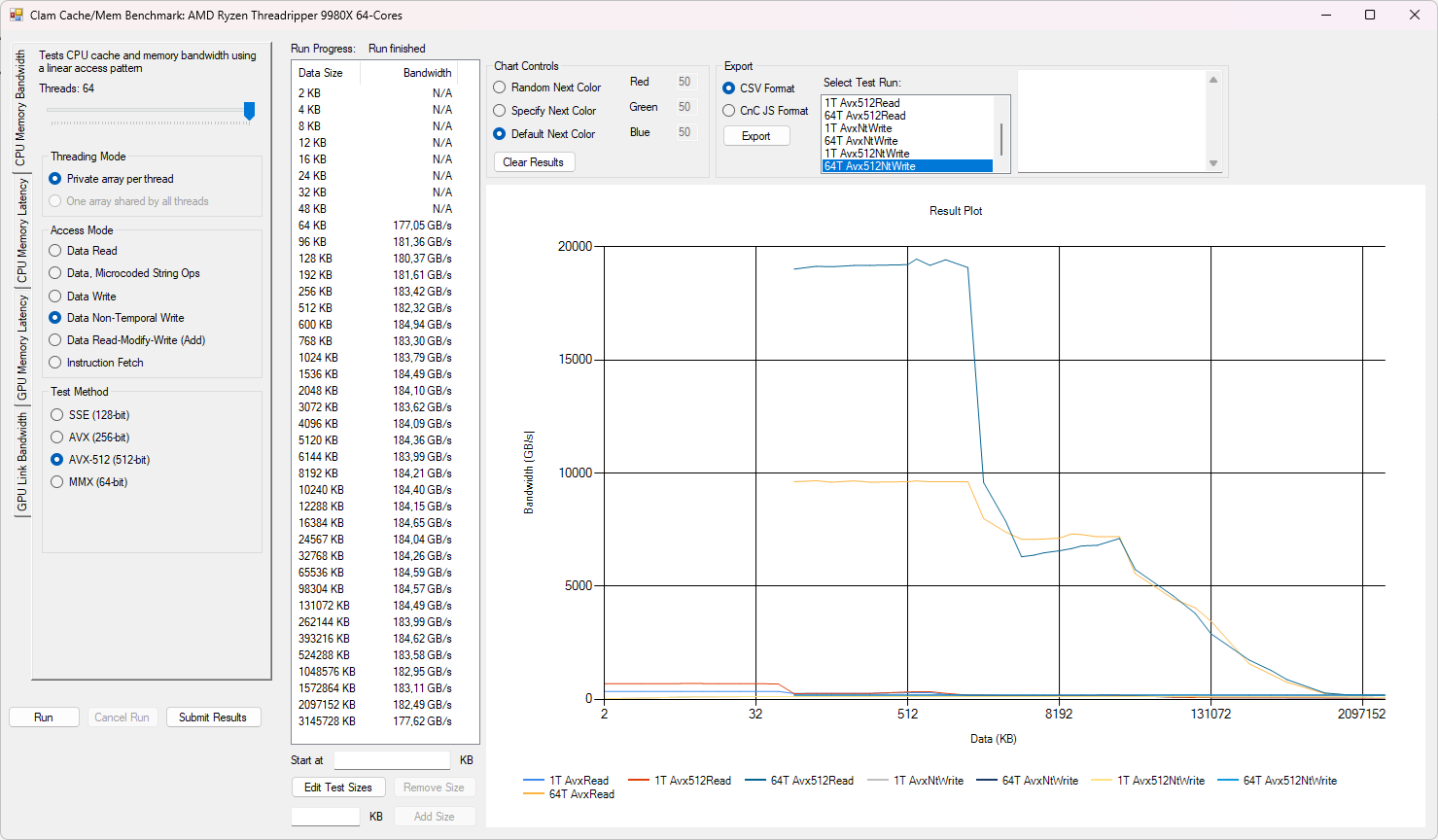Click the Clear Results button

[x=534, y=162]
